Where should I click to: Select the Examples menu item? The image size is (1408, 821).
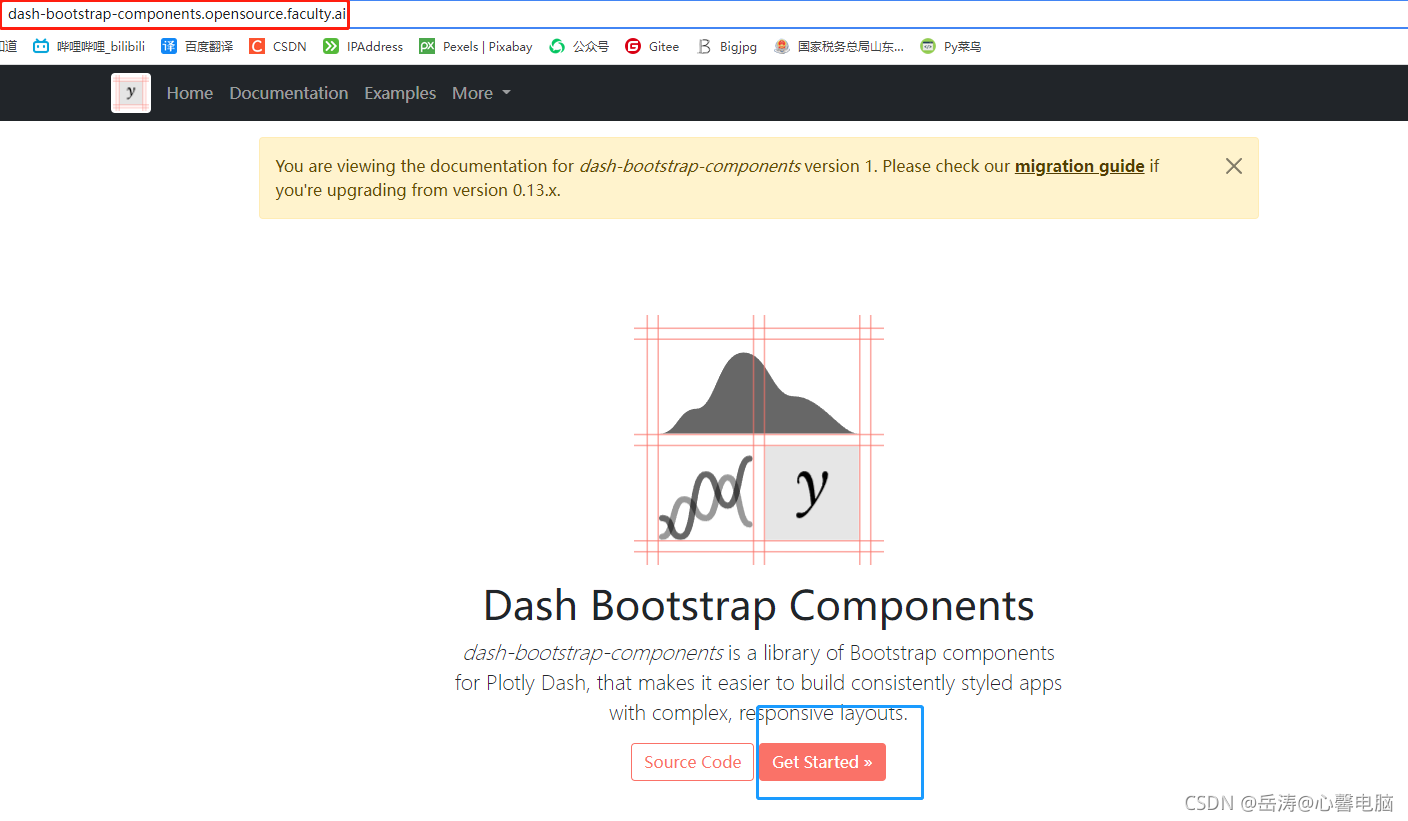point(400,92)
